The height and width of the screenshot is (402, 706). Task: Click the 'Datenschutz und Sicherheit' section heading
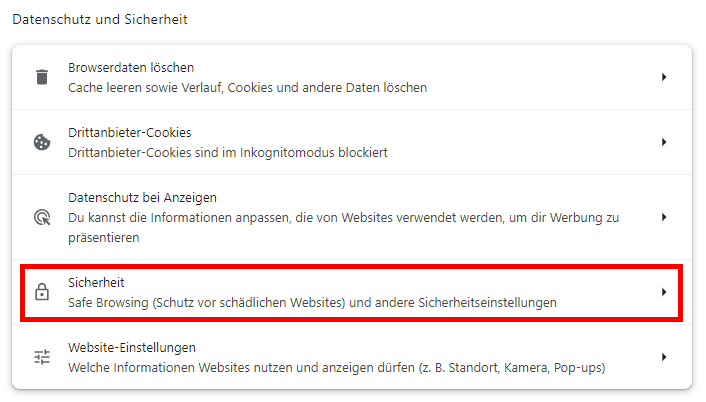coord(100,19)
